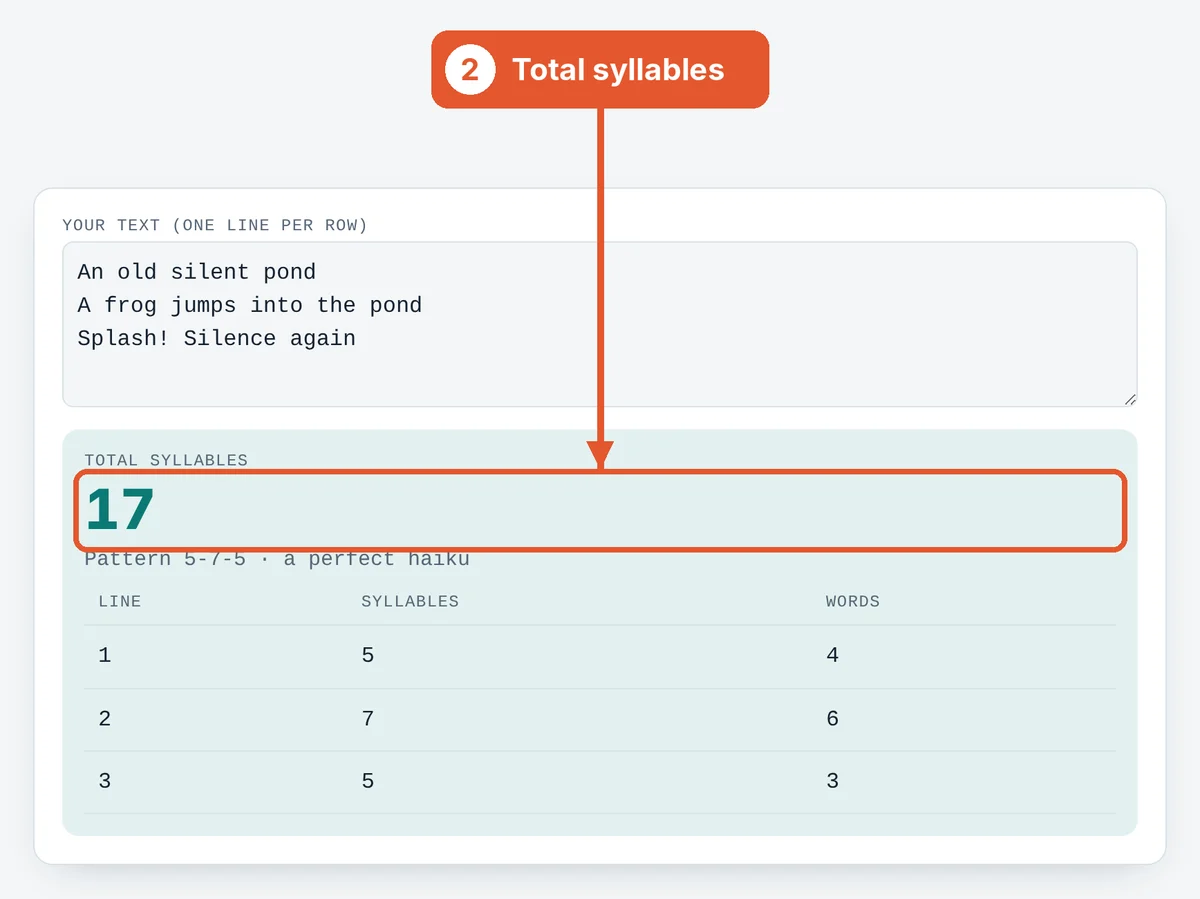
Task: Click inside the haiku text input area
Action: (x=600, y=324)
